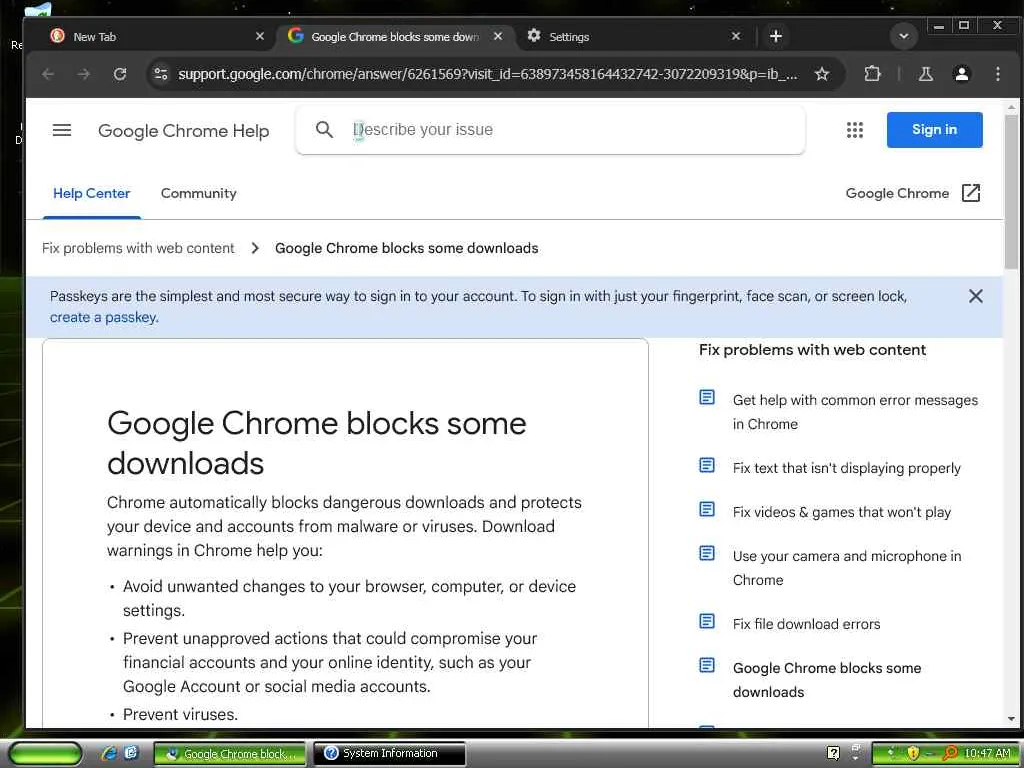The height and width of the screenshot is (768, 1024).
Task: Click the Google Chrome Help title
Action: pyautogui.click(x=184, y=131)
